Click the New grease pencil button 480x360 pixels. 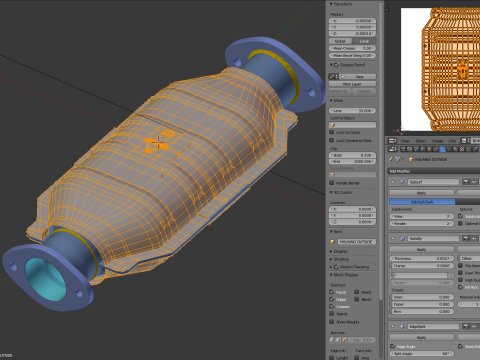(358, 77)
